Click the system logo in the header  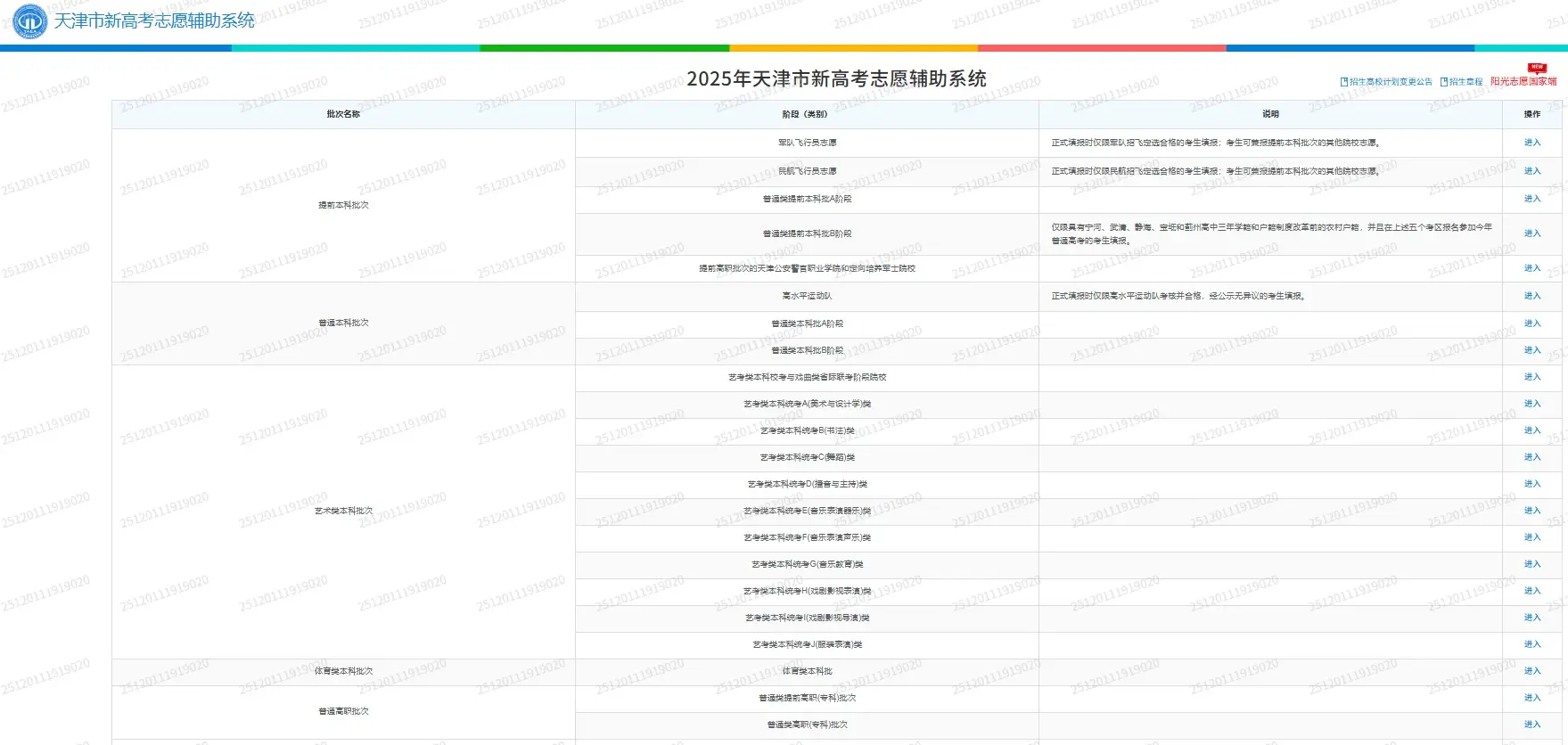30,21
